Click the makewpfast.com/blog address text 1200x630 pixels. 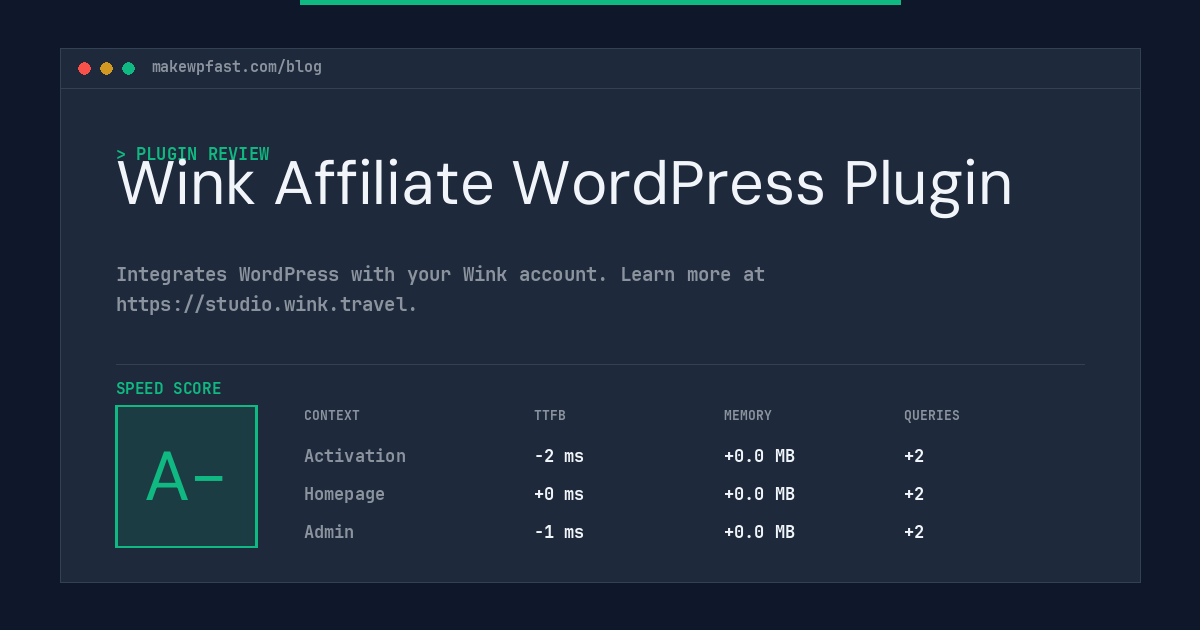[x=237, y=67]
